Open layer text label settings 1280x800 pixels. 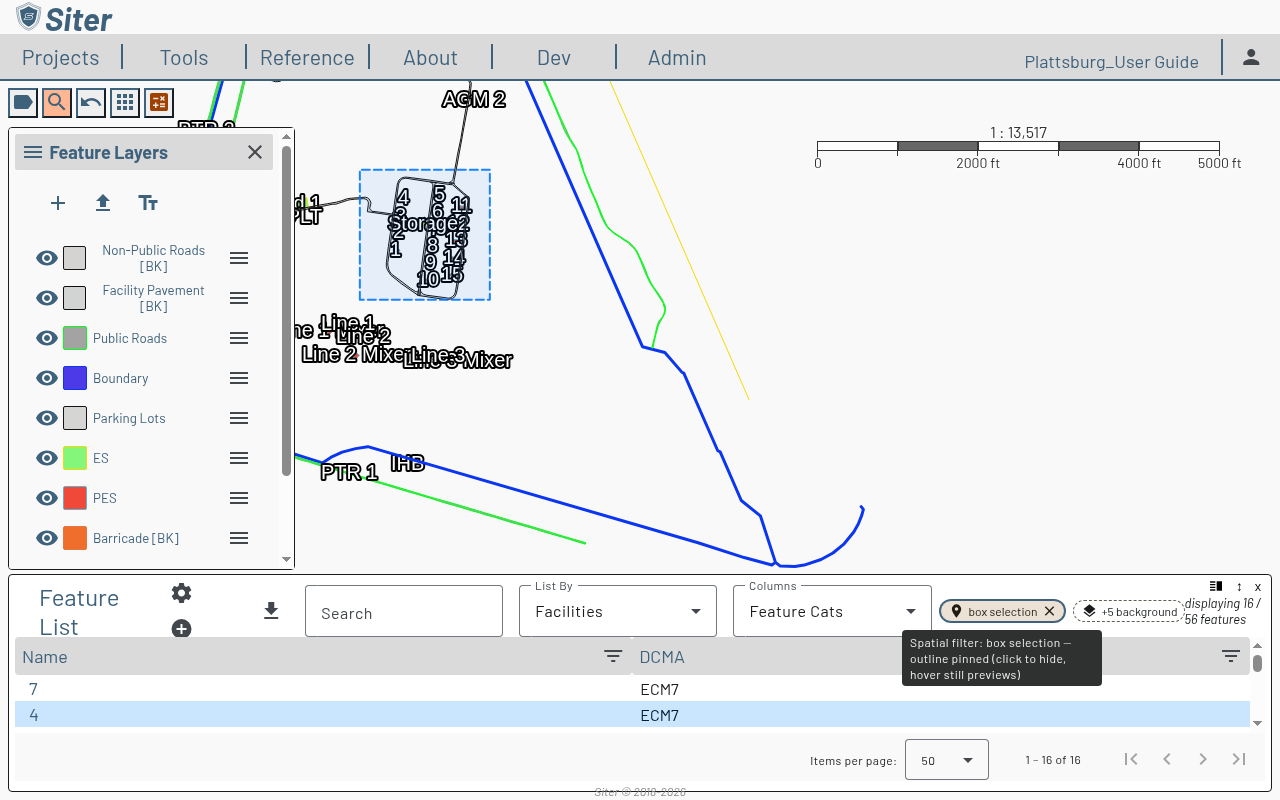148,203
